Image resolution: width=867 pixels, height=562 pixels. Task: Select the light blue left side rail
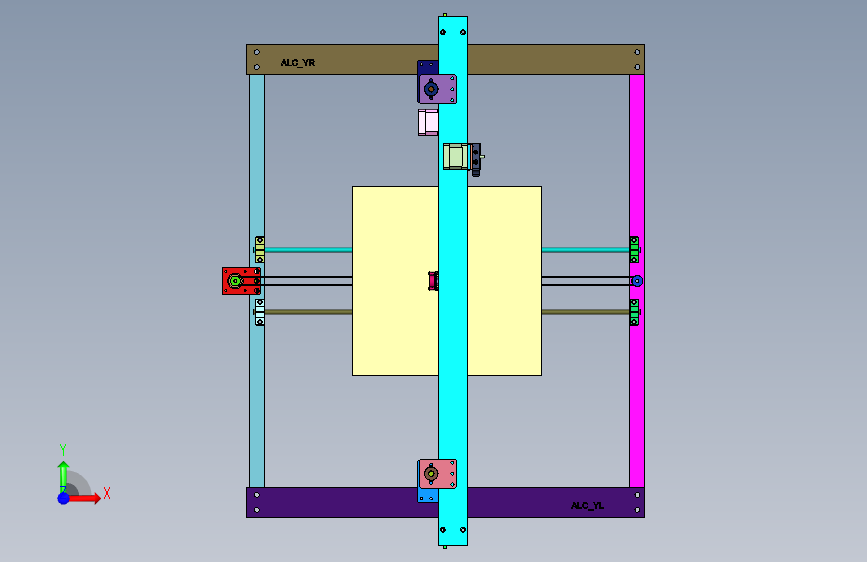click(257, 280)
